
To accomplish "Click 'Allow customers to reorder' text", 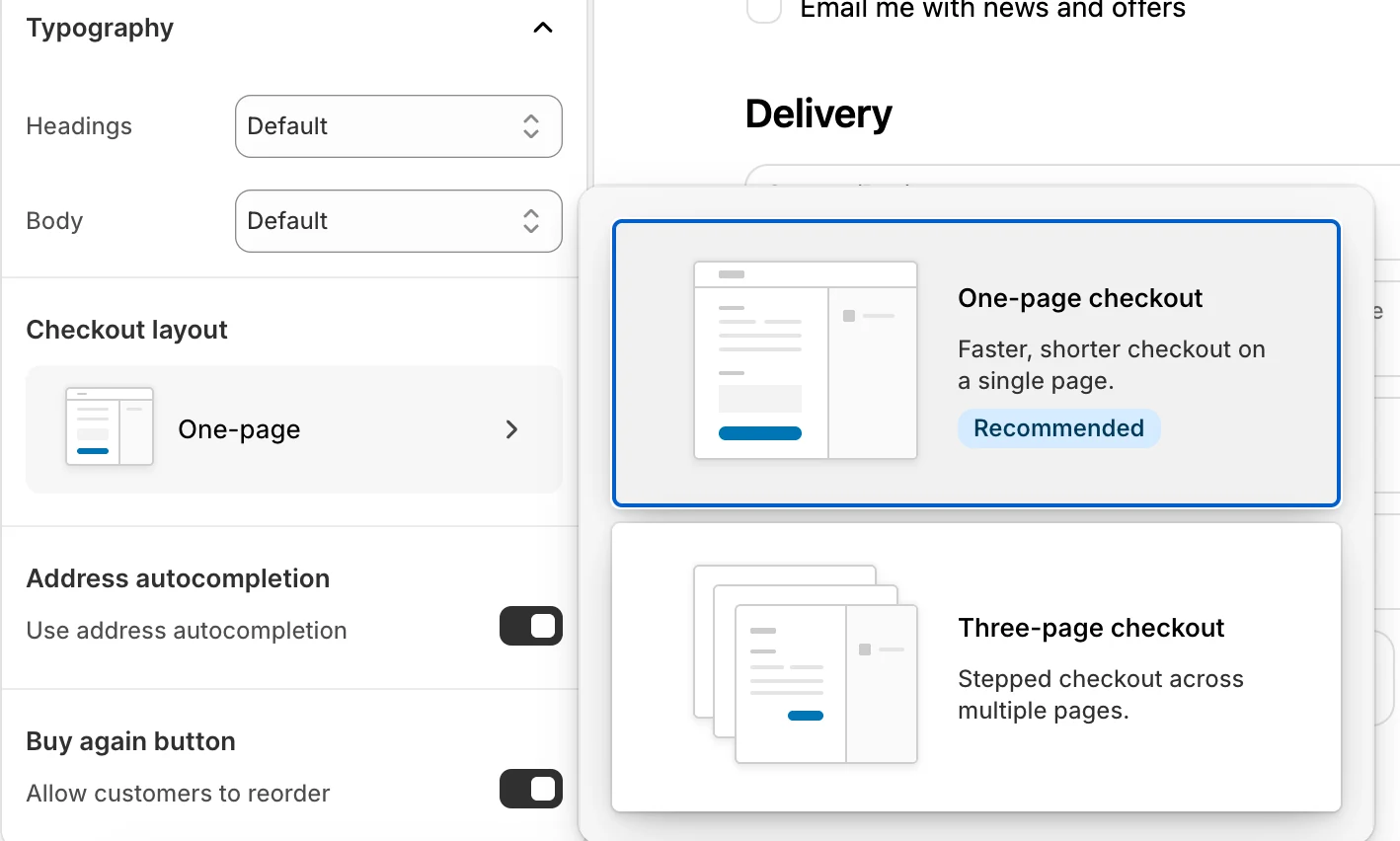I will pyautogui.click(x=178, y=794).
